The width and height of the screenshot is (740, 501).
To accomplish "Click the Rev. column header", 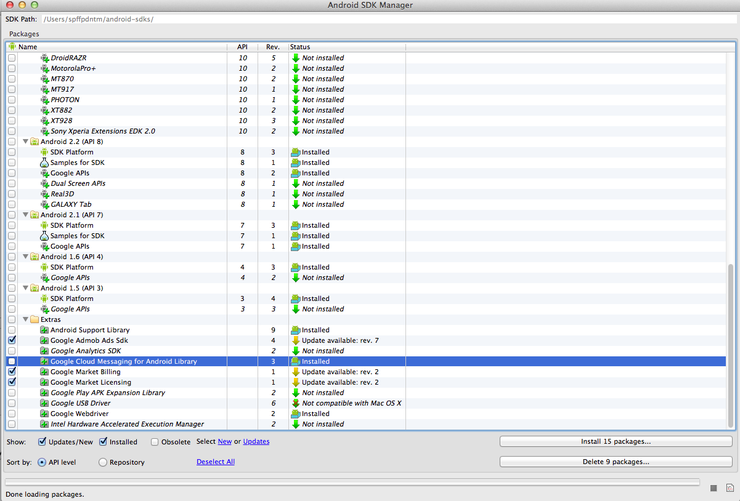I will tap(273, 47).
